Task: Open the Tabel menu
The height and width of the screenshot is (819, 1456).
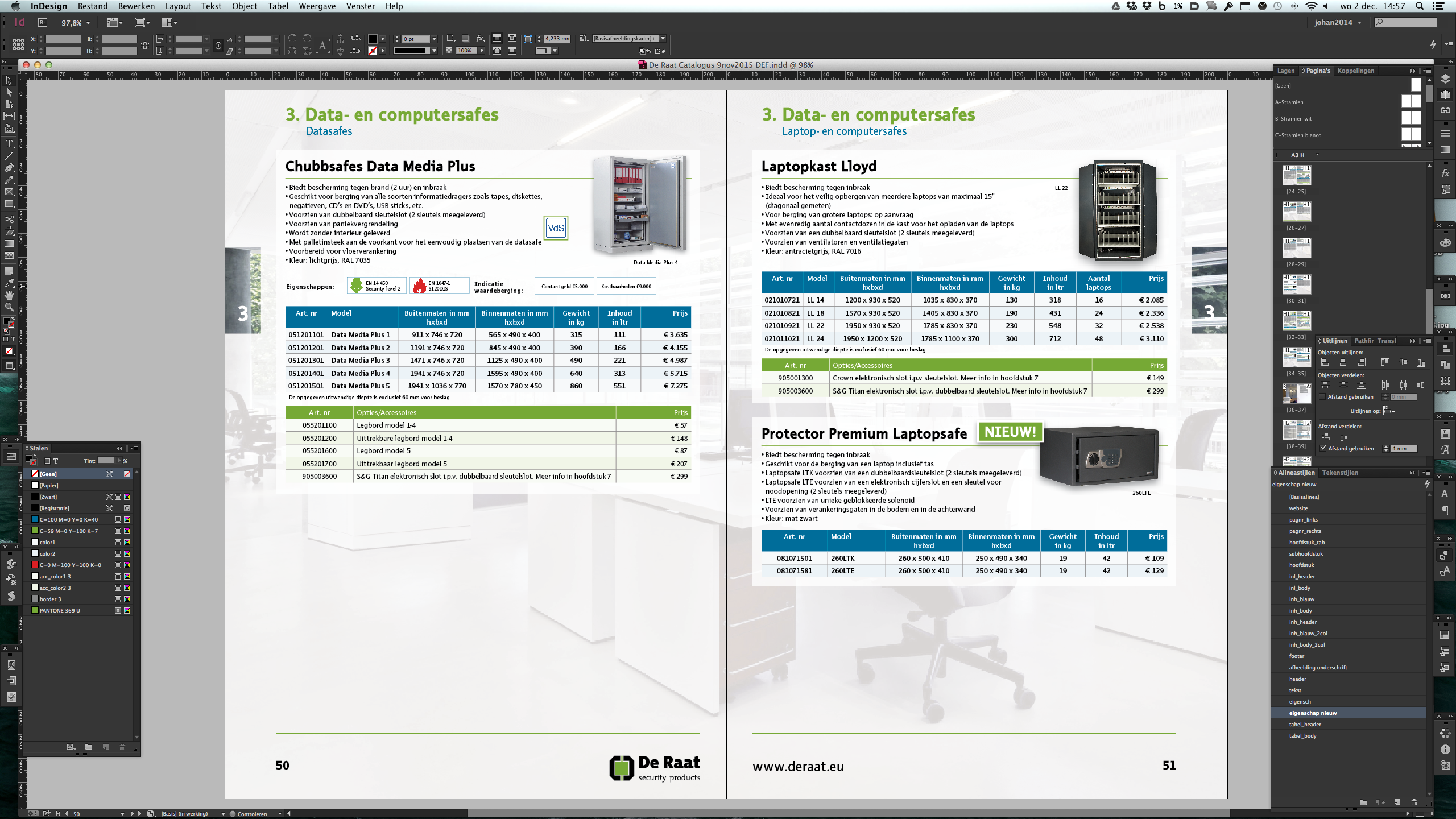Action: point(278,6)
